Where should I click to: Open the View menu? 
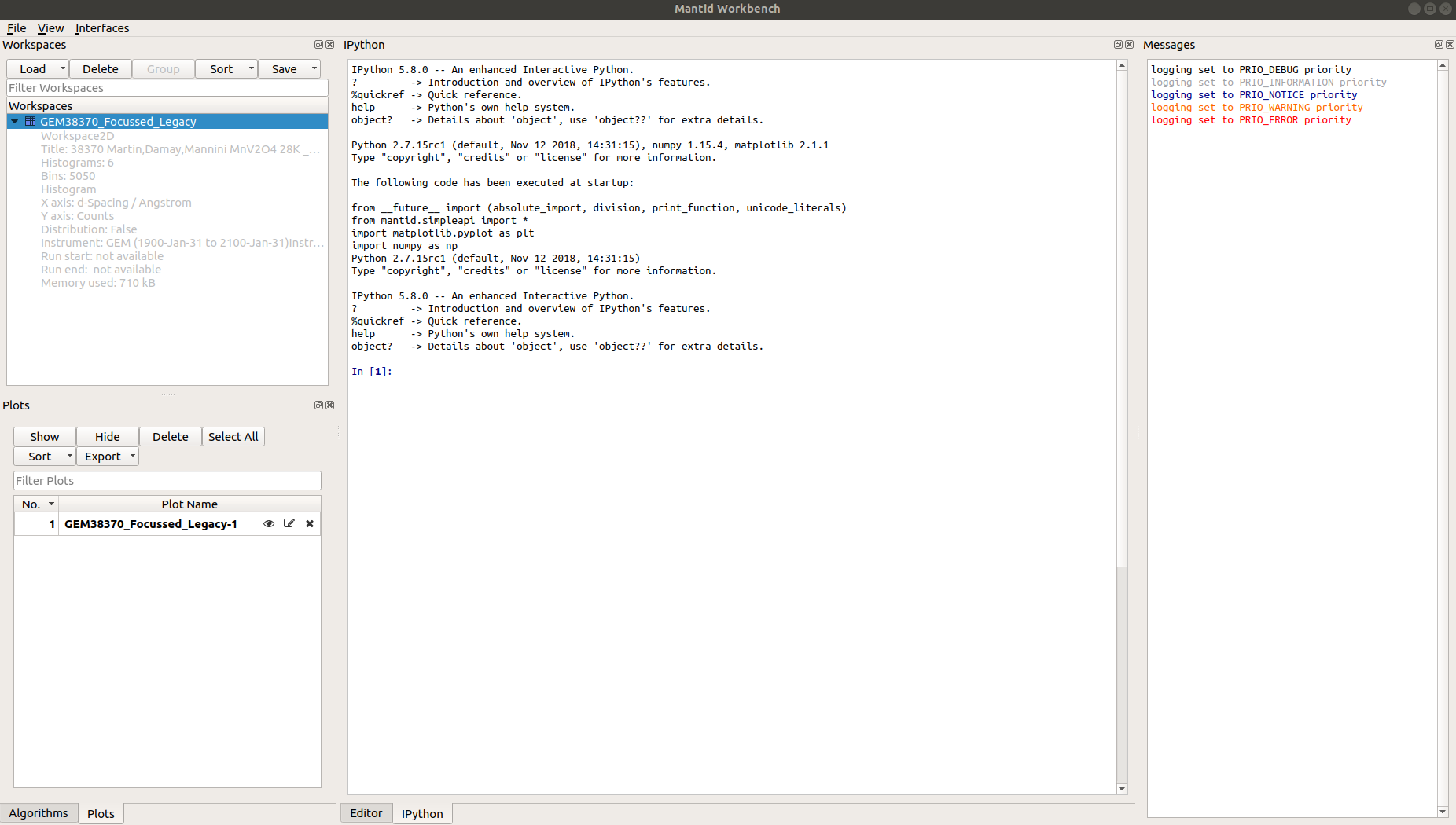[50, 28]
